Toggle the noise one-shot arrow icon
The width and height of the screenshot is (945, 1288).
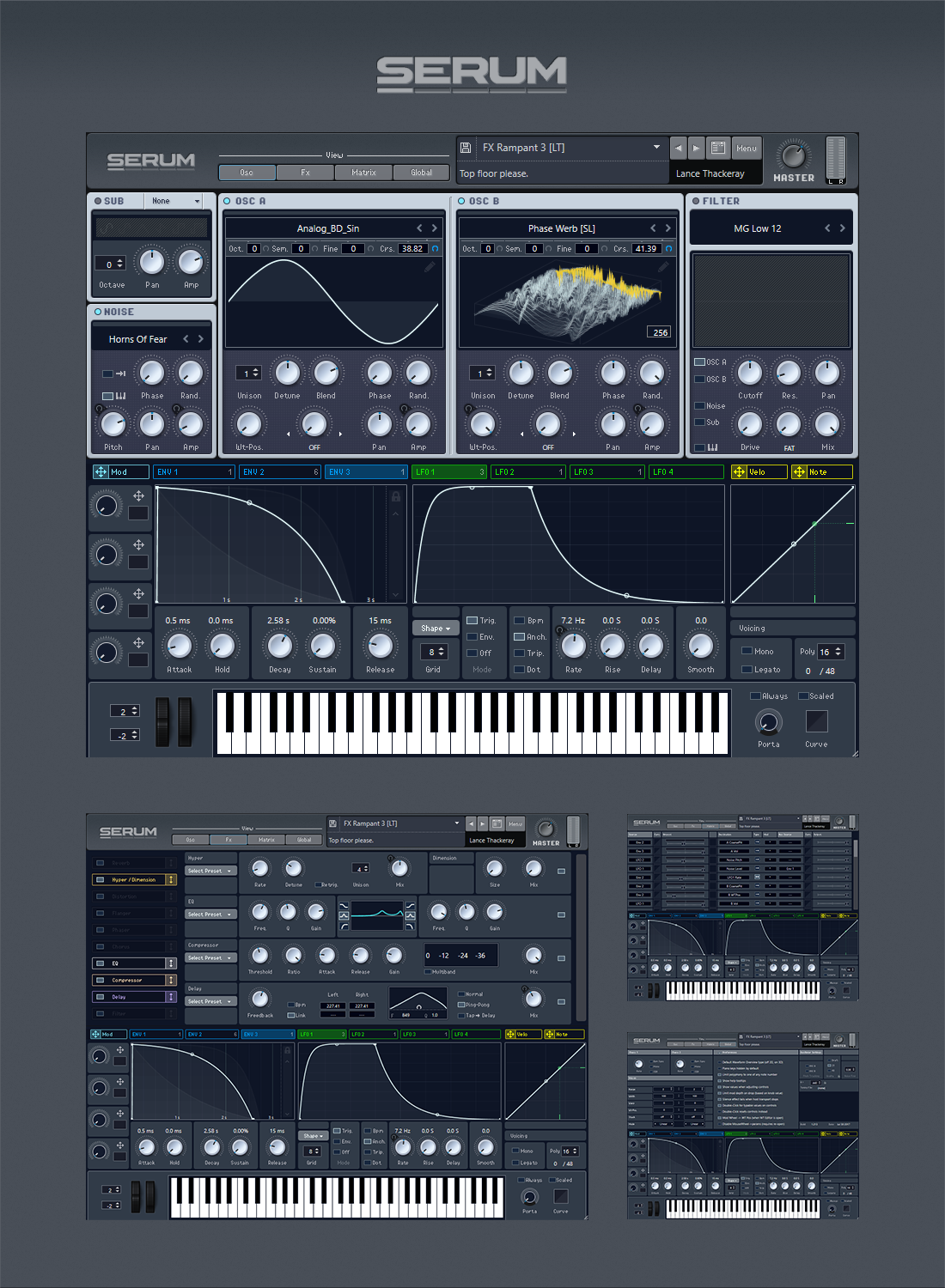pyautogui.click(x=121, y=374)
